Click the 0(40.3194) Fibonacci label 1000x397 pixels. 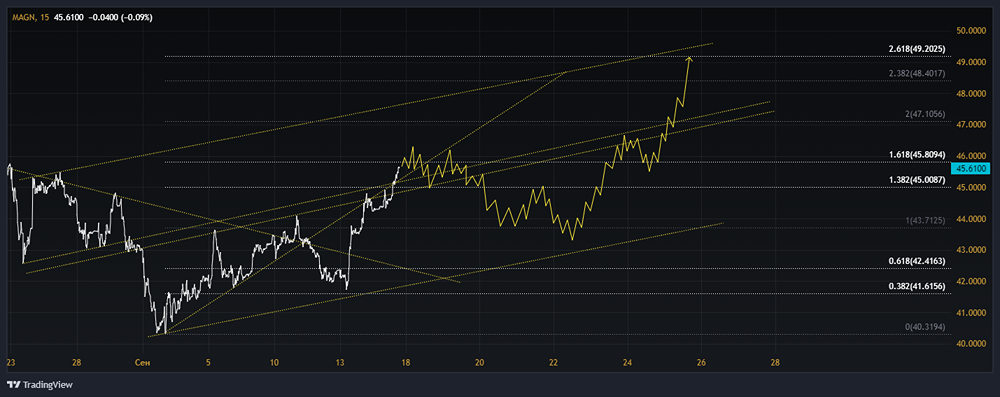(x=925, y=327)
